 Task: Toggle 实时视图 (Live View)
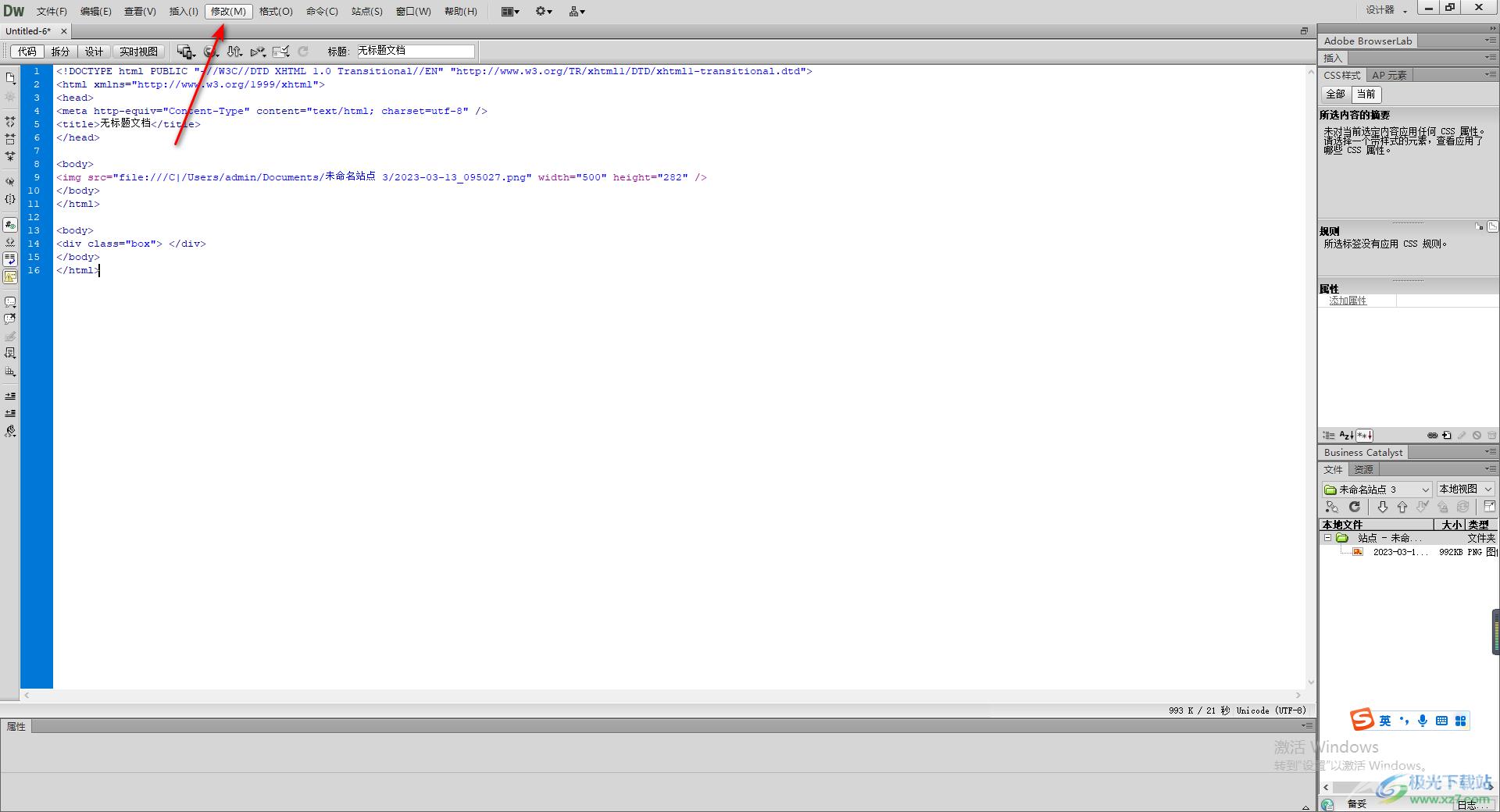coord(138,52)
